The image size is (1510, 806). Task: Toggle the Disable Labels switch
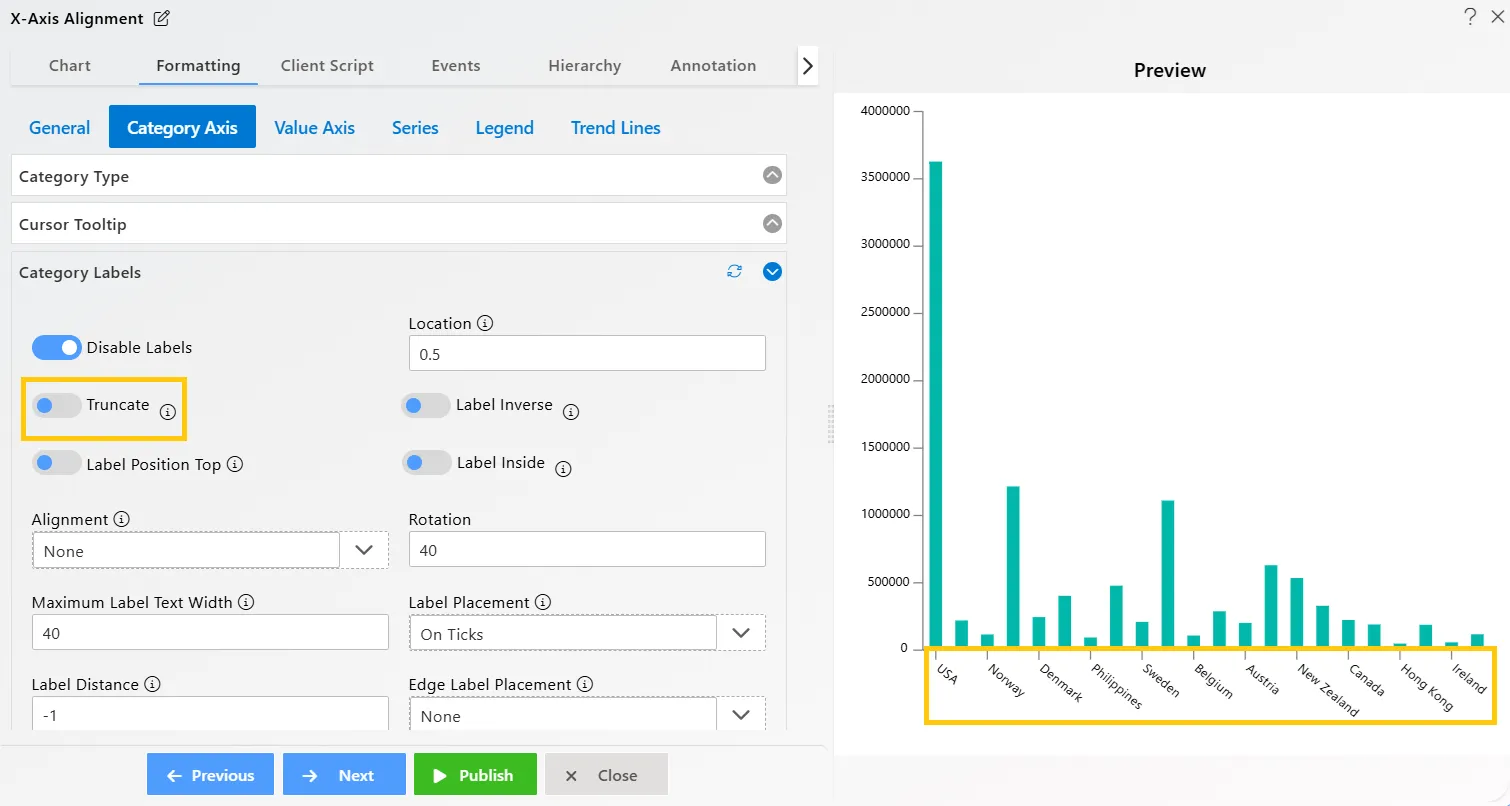tap(57, 347)
